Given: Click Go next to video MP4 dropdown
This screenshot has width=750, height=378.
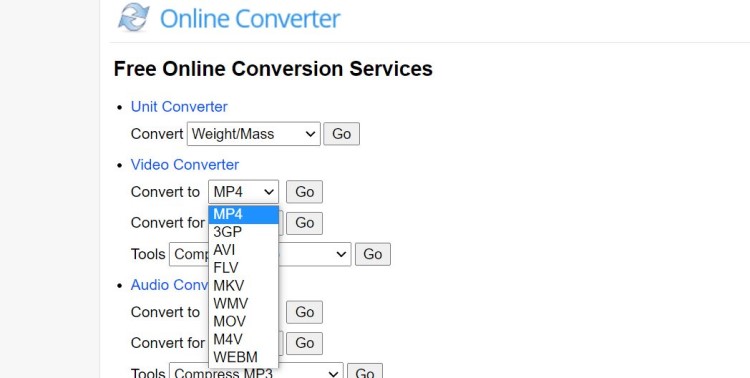Looking at the screenshot, I should [x=304, y=192].
